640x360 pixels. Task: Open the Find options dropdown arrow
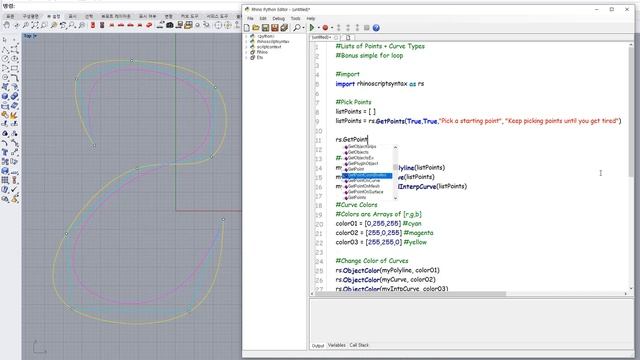click(304, 28)
